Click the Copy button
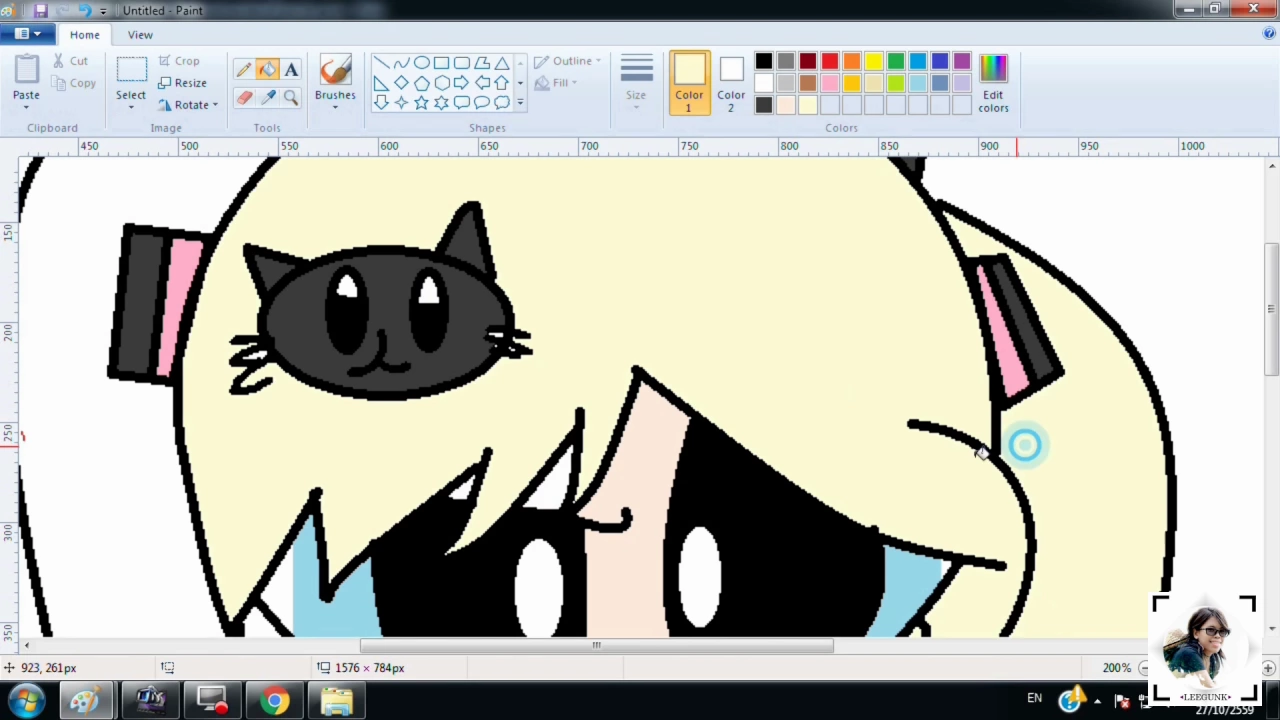This screenshot has width=1280, height=720. (73, 83)
